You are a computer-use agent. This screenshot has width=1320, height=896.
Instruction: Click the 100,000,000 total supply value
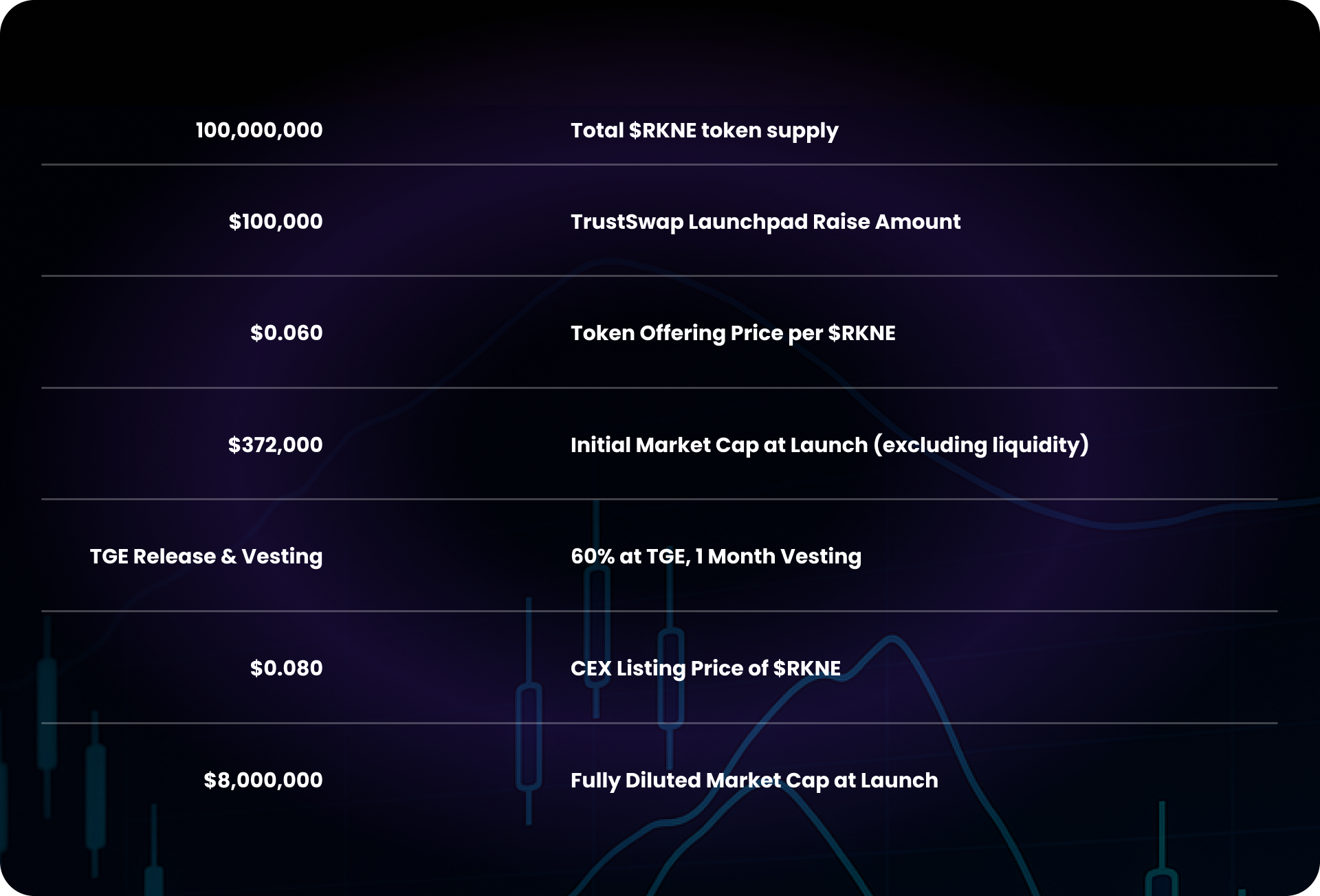click(259, 130)
